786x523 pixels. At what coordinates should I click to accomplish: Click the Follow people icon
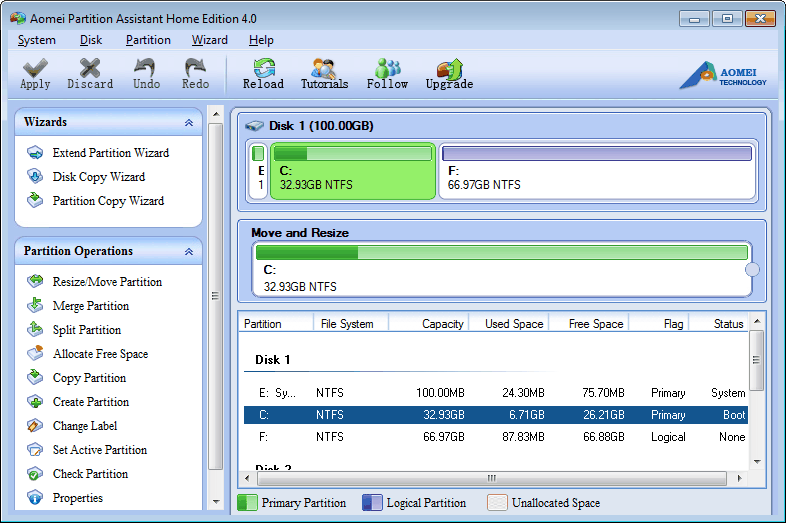point(387,67)
